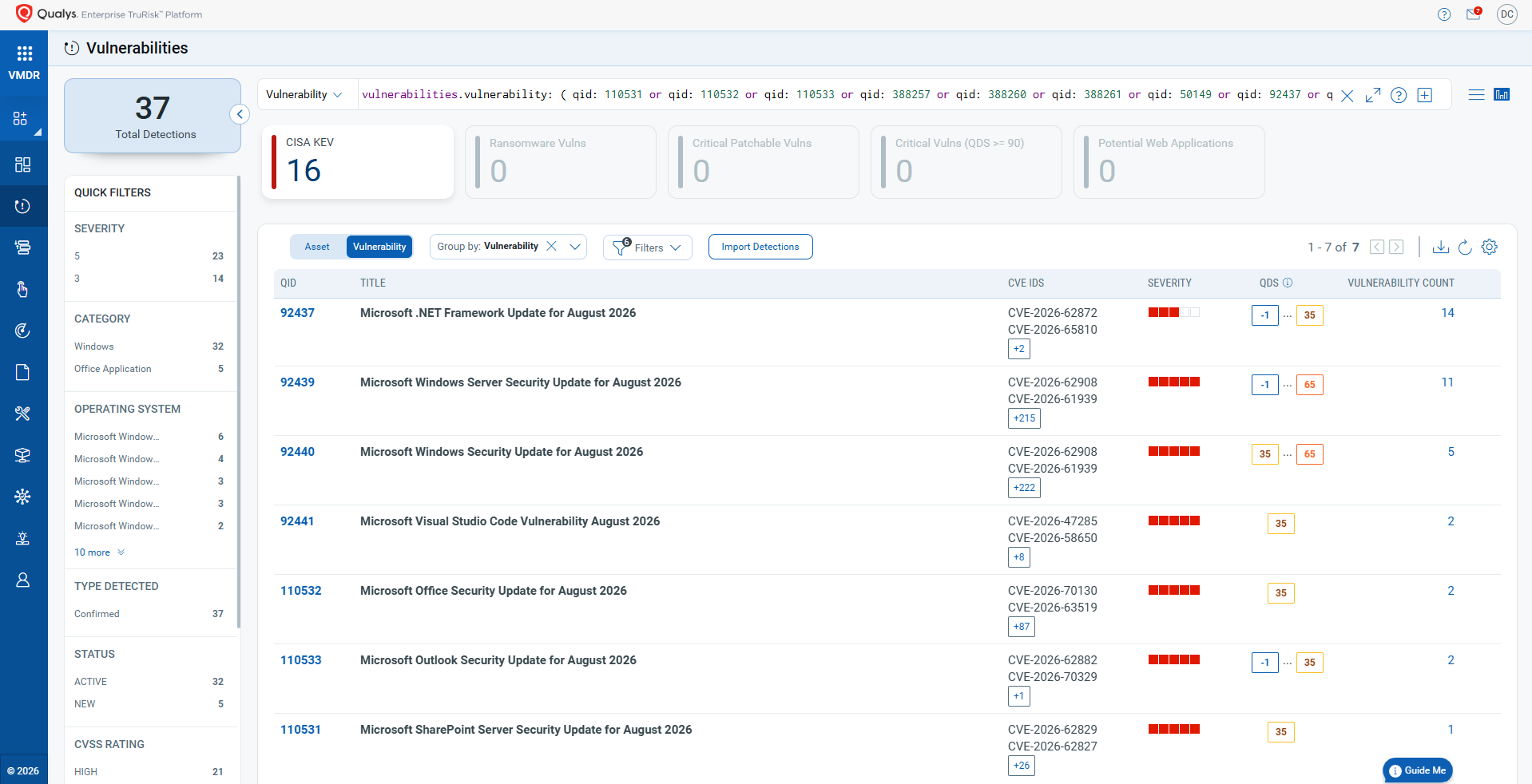Select the Critical Vulns (QDS >= 90) card

[x=966, y=162]
